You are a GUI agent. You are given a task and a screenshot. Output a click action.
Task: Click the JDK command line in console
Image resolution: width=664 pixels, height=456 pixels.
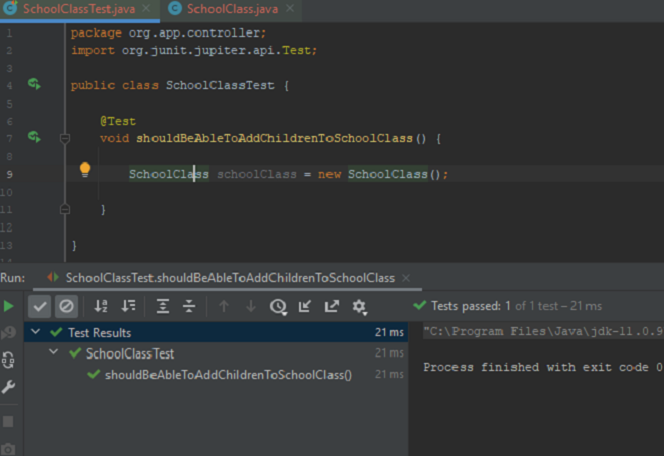[543, 331]
